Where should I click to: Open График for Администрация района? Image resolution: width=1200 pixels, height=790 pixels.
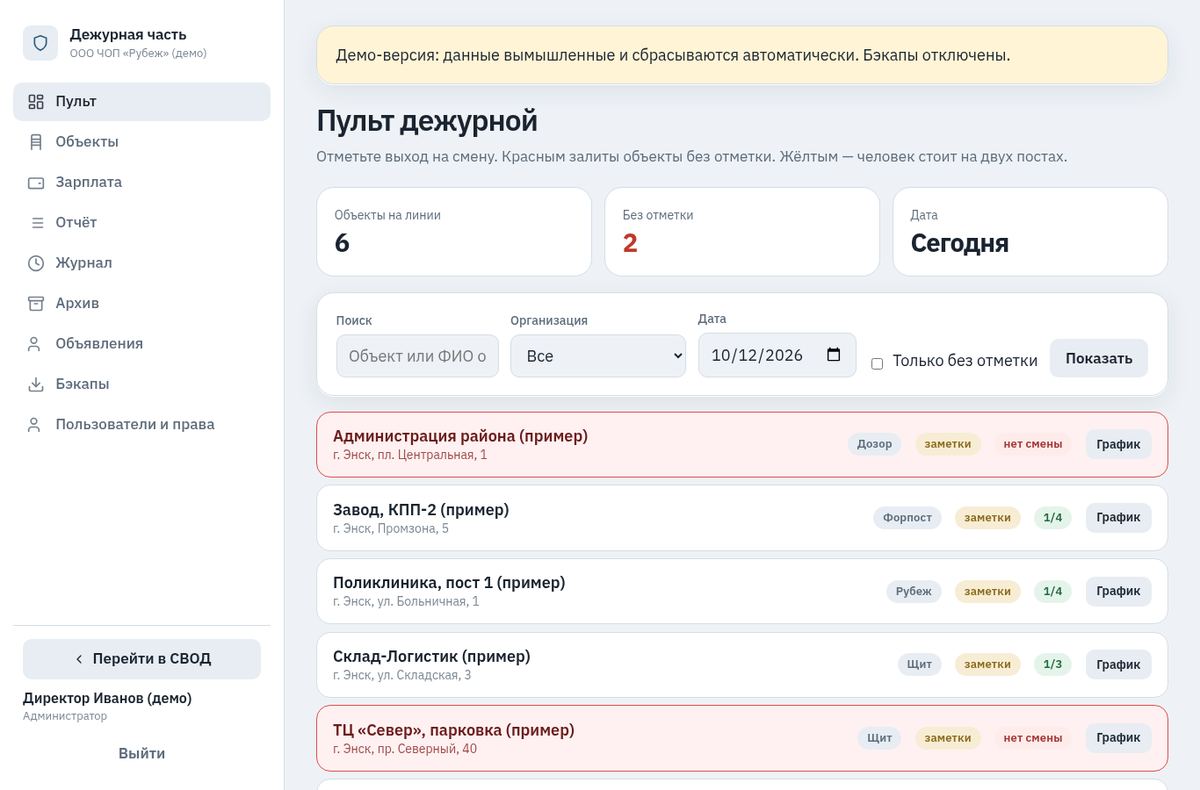coord(1118,444)
